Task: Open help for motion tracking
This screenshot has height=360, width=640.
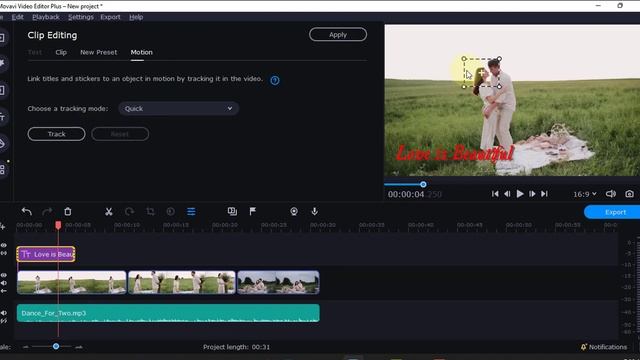Action: [275, 80]
